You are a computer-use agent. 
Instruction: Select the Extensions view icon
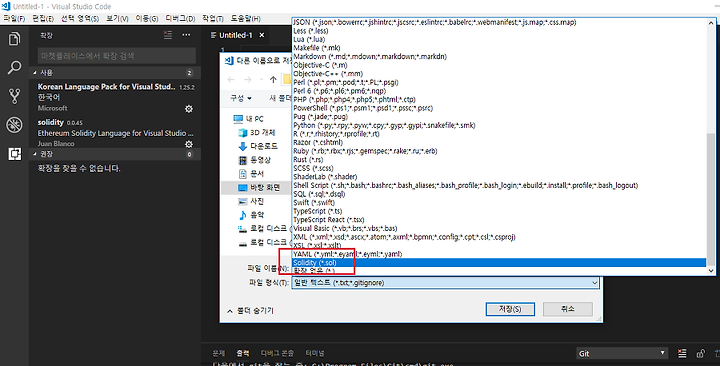point(14,154)
